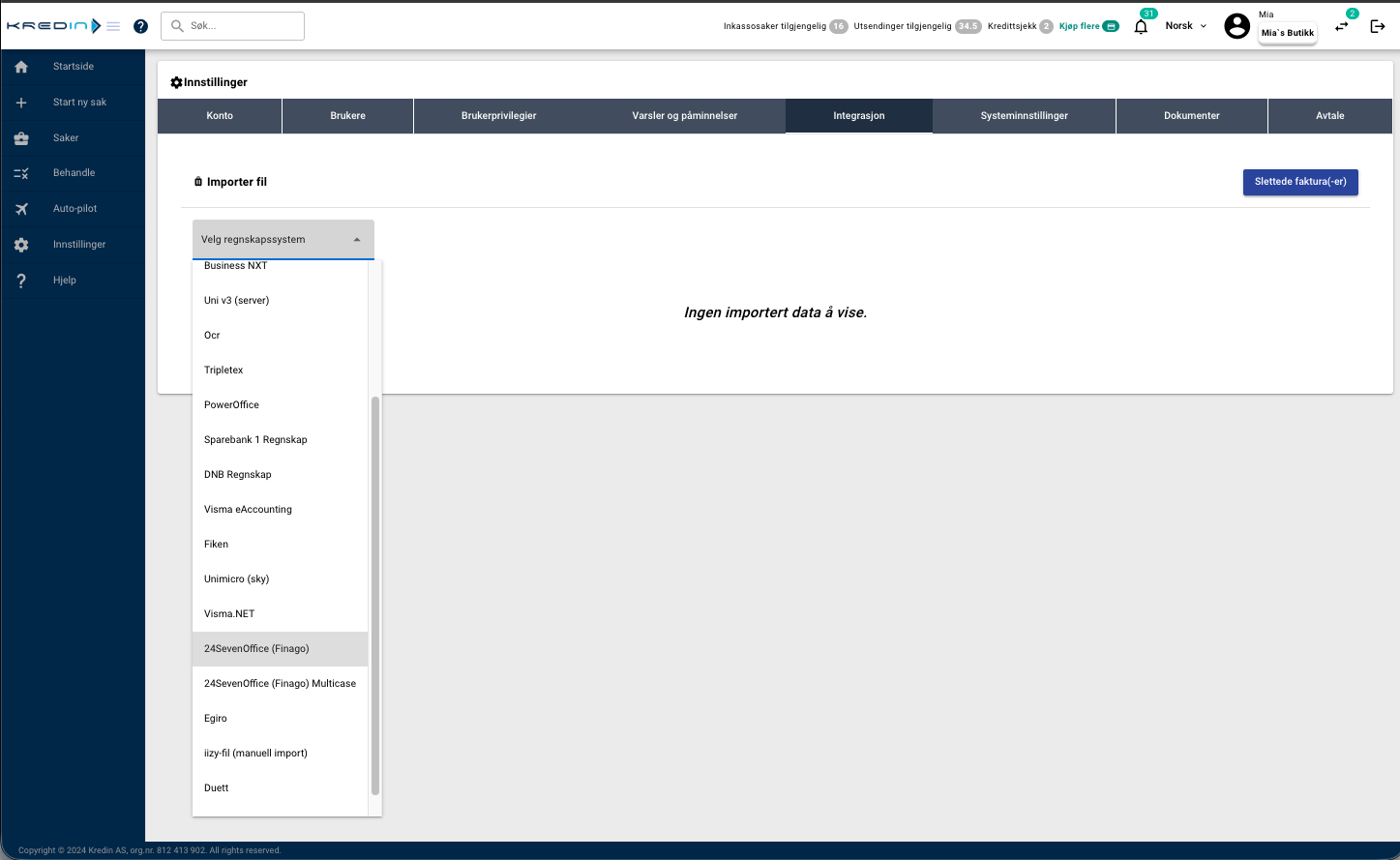The height and width of the screenshot is (860, 1400).
Task: Click the Behandle checklist icon
Action: tap(21, 173)
